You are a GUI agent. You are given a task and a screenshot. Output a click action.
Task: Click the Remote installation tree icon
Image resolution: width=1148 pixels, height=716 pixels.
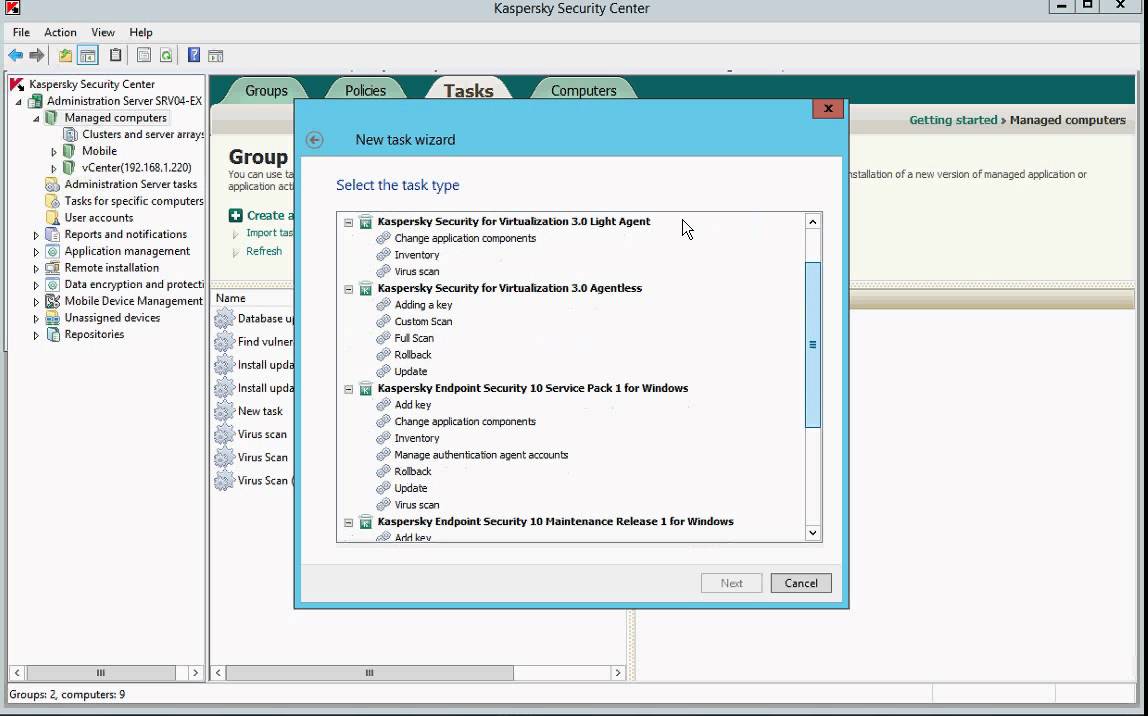click(52, 268)
